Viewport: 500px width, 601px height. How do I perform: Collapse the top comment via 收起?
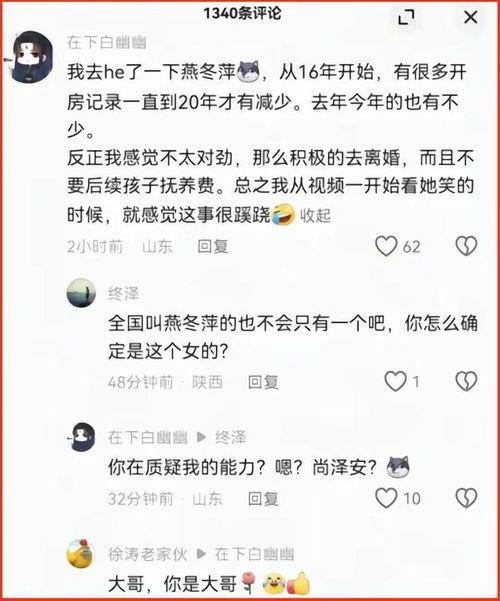point(315,215)
